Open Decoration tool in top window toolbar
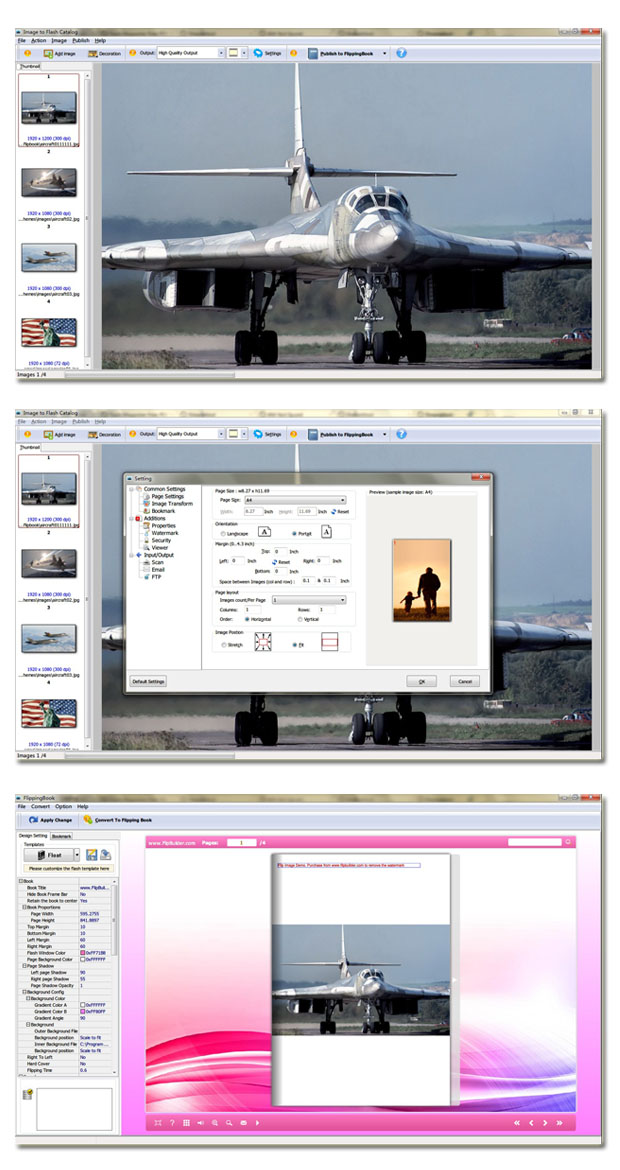The height and width of the screenshot is (1170, 620). [104, 54]
